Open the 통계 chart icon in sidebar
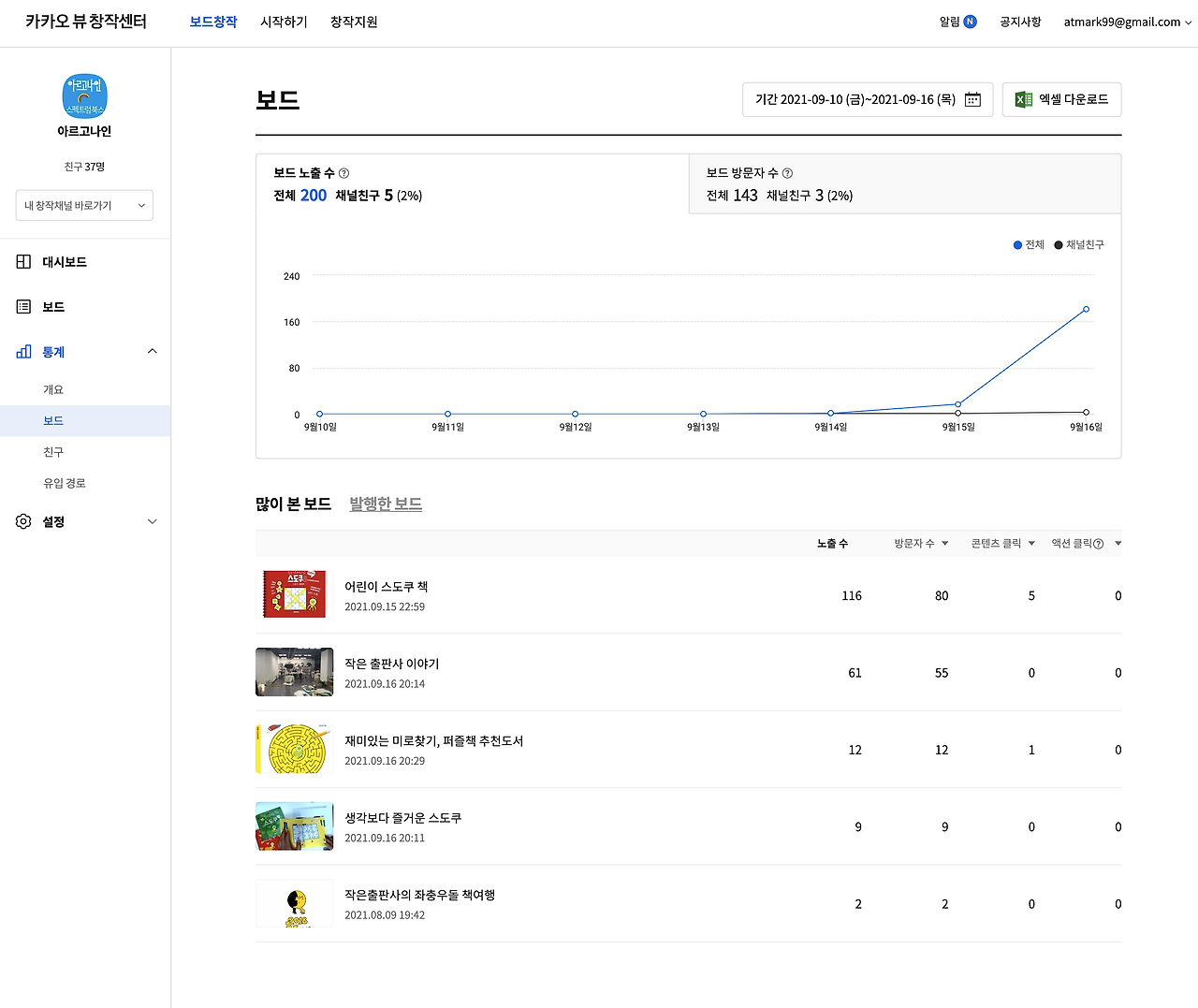1198x1008 pixels. click(22, 351)
